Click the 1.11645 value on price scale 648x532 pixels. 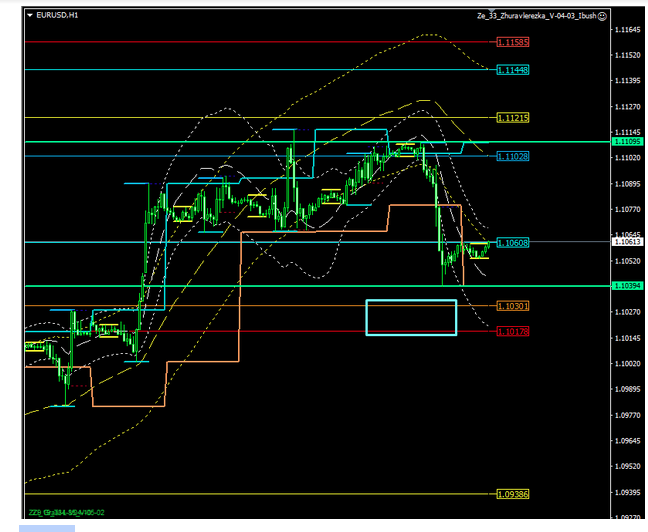(x=629, y=29)
